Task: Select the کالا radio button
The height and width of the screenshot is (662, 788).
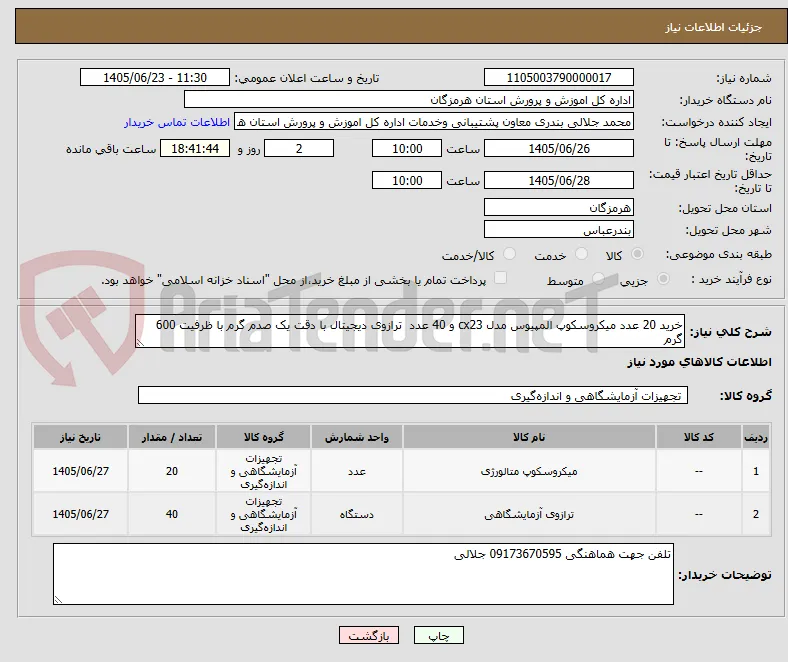Action: (637, 254)
